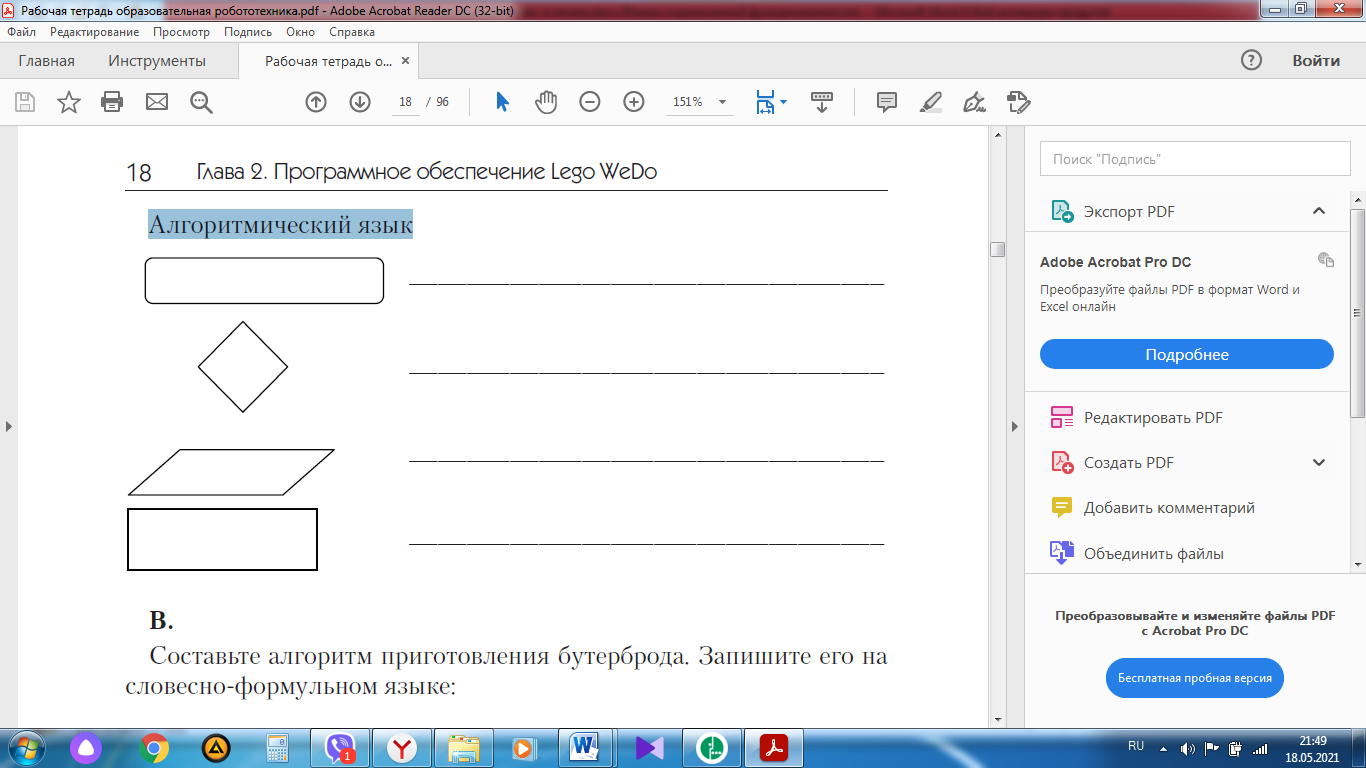Open the Windows Start button
Screen dimensions: 1366x768
coord(25,747)
